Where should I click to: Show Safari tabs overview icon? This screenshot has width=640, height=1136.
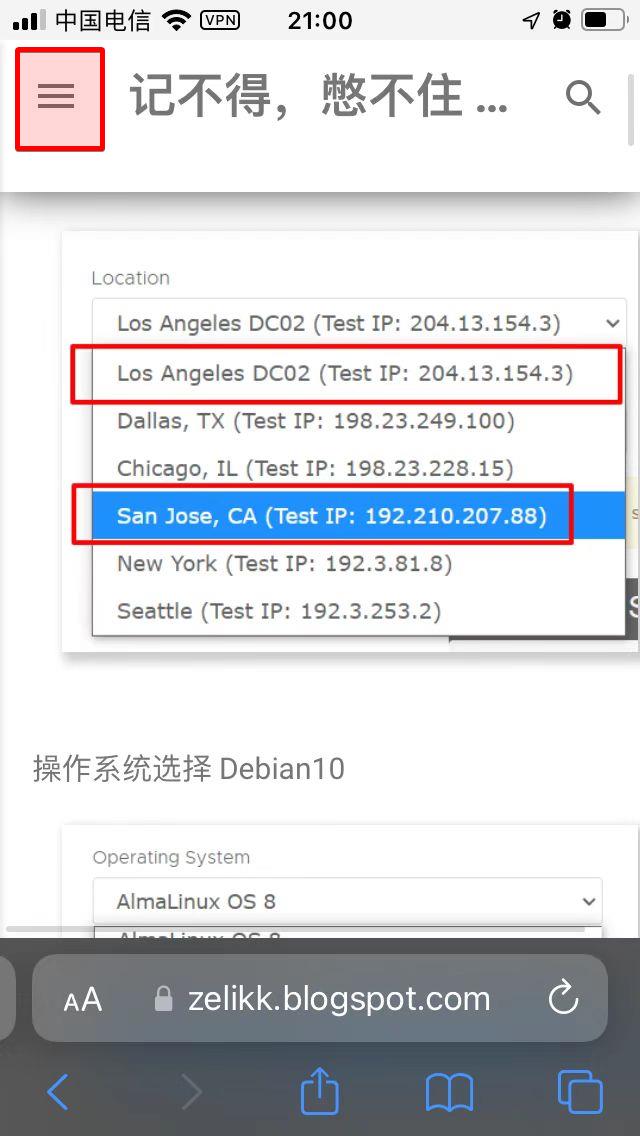point(580,1091)
